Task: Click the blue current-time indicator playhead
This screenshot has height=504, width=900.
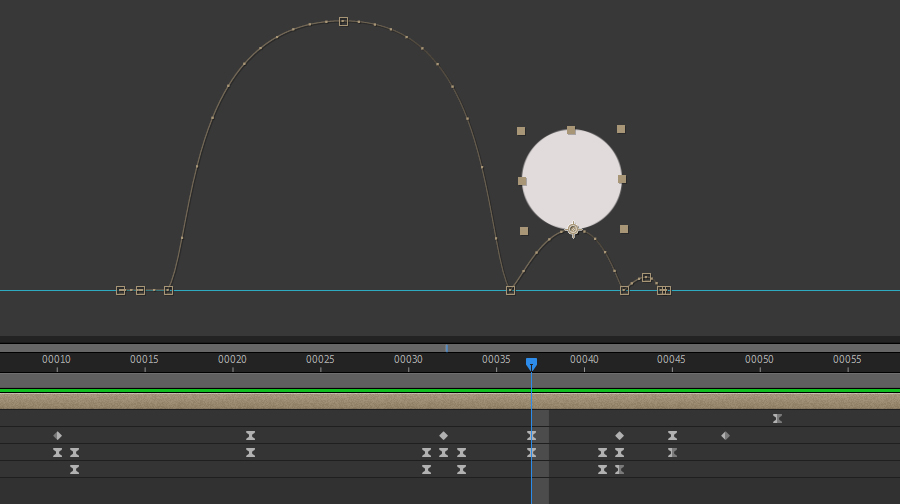Action: 531,364
